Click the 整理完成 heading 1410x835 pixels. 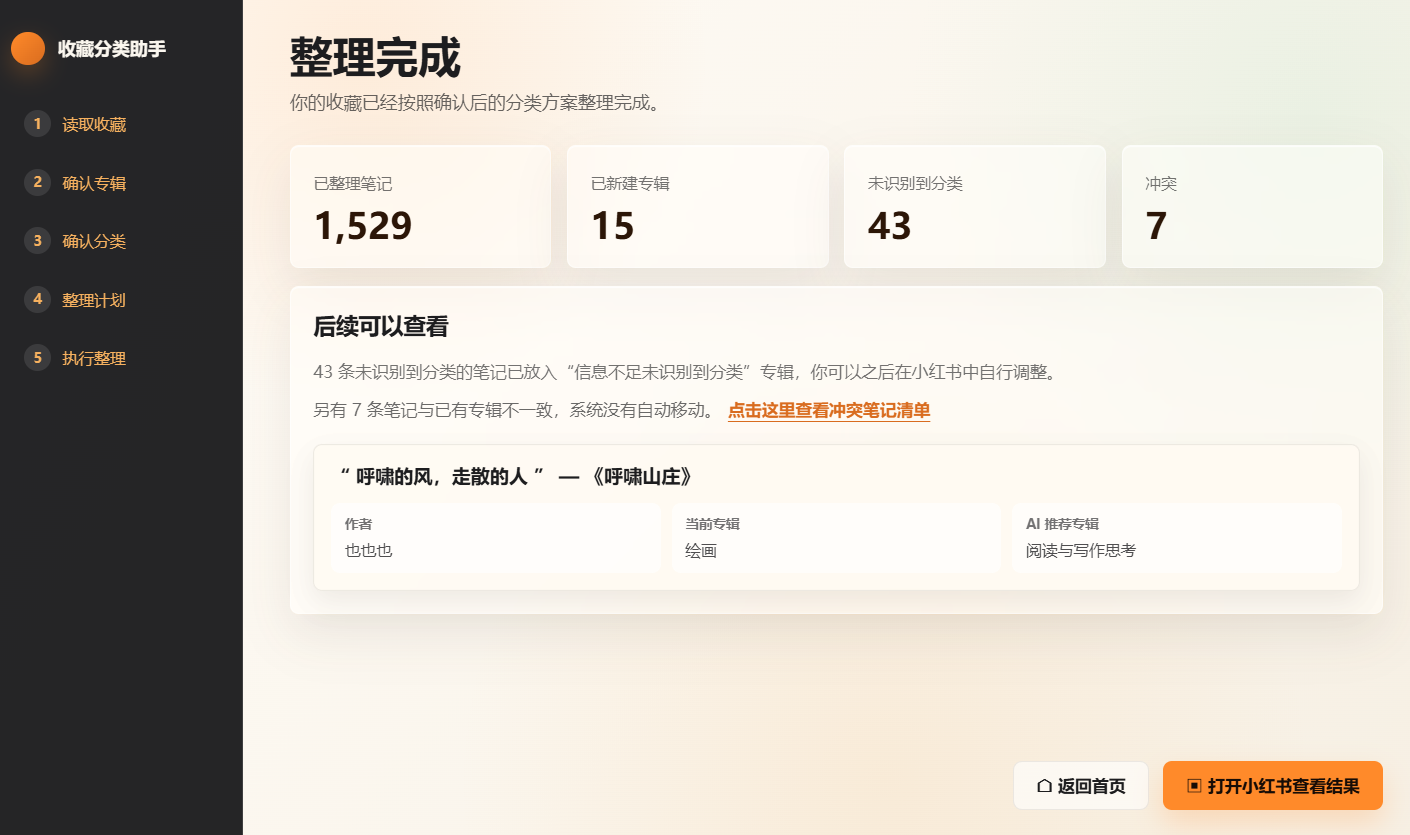[375, 58]
